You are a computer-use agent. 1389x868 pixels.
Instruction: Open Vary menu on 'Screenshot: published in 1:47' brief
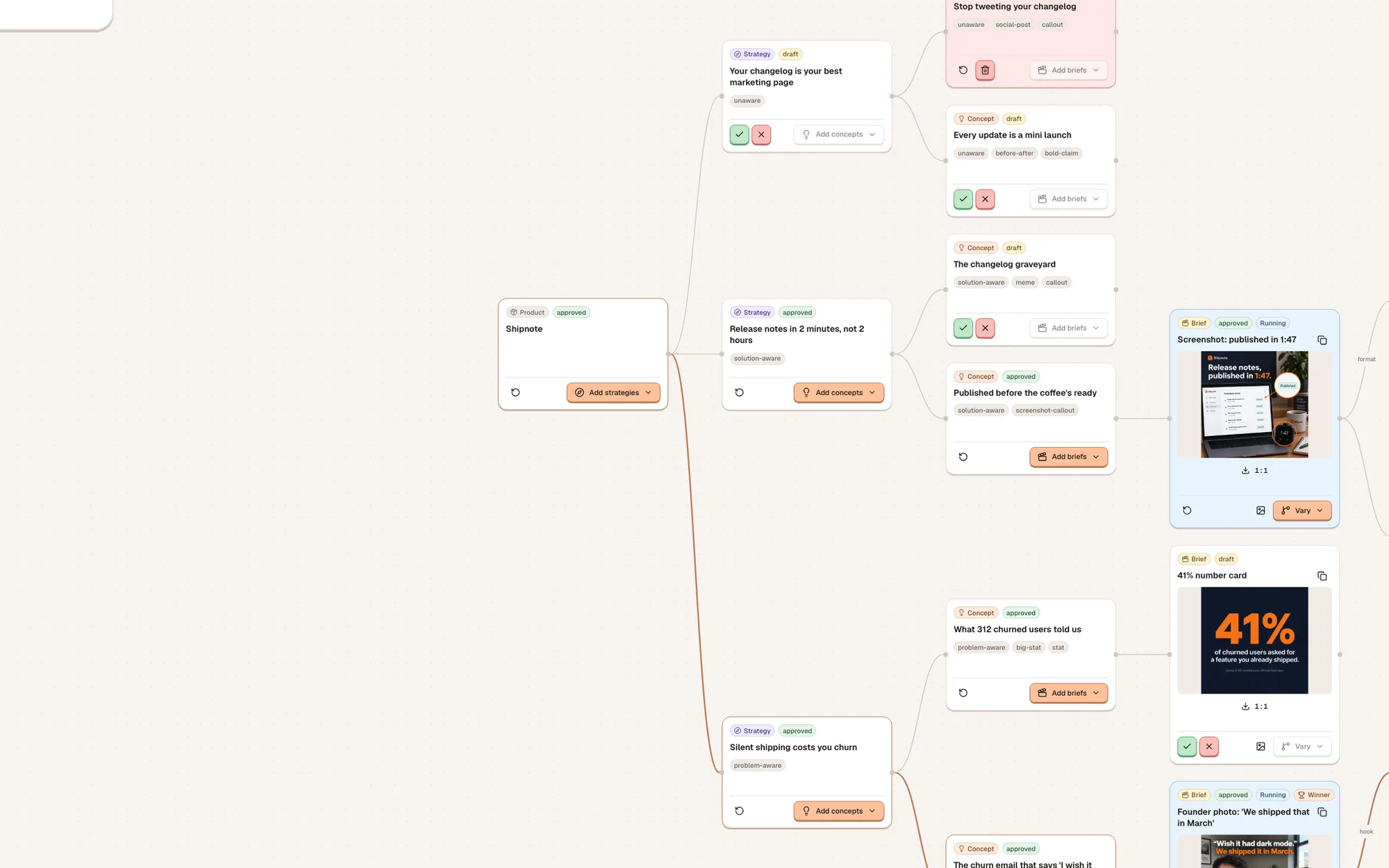(1302, 510)
